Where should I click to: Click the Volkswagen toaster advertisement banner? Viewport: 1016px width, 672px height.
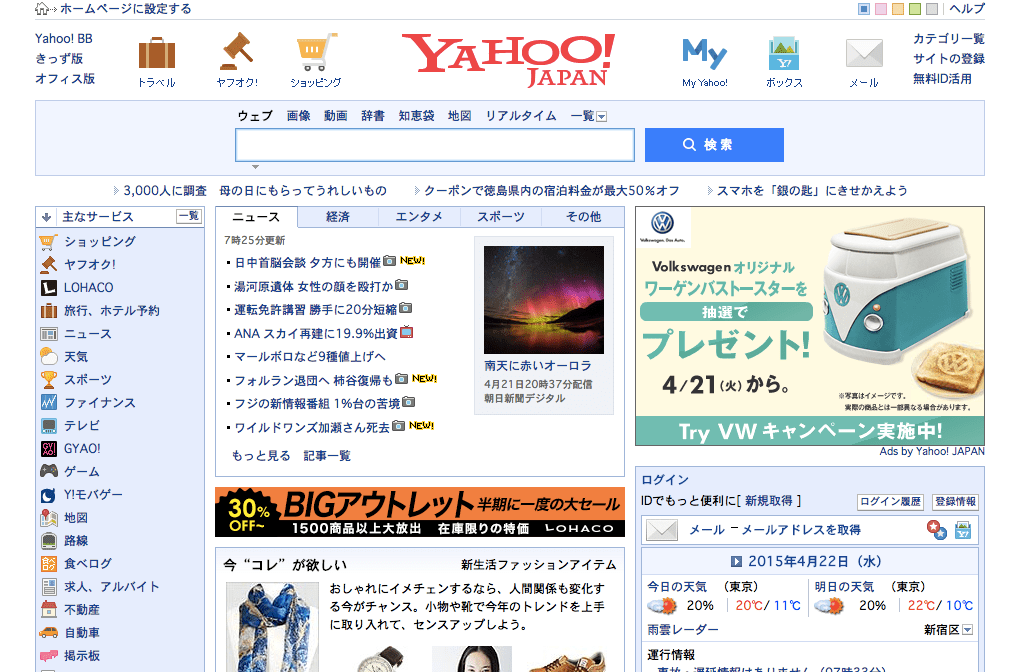(x=810, y=326)
